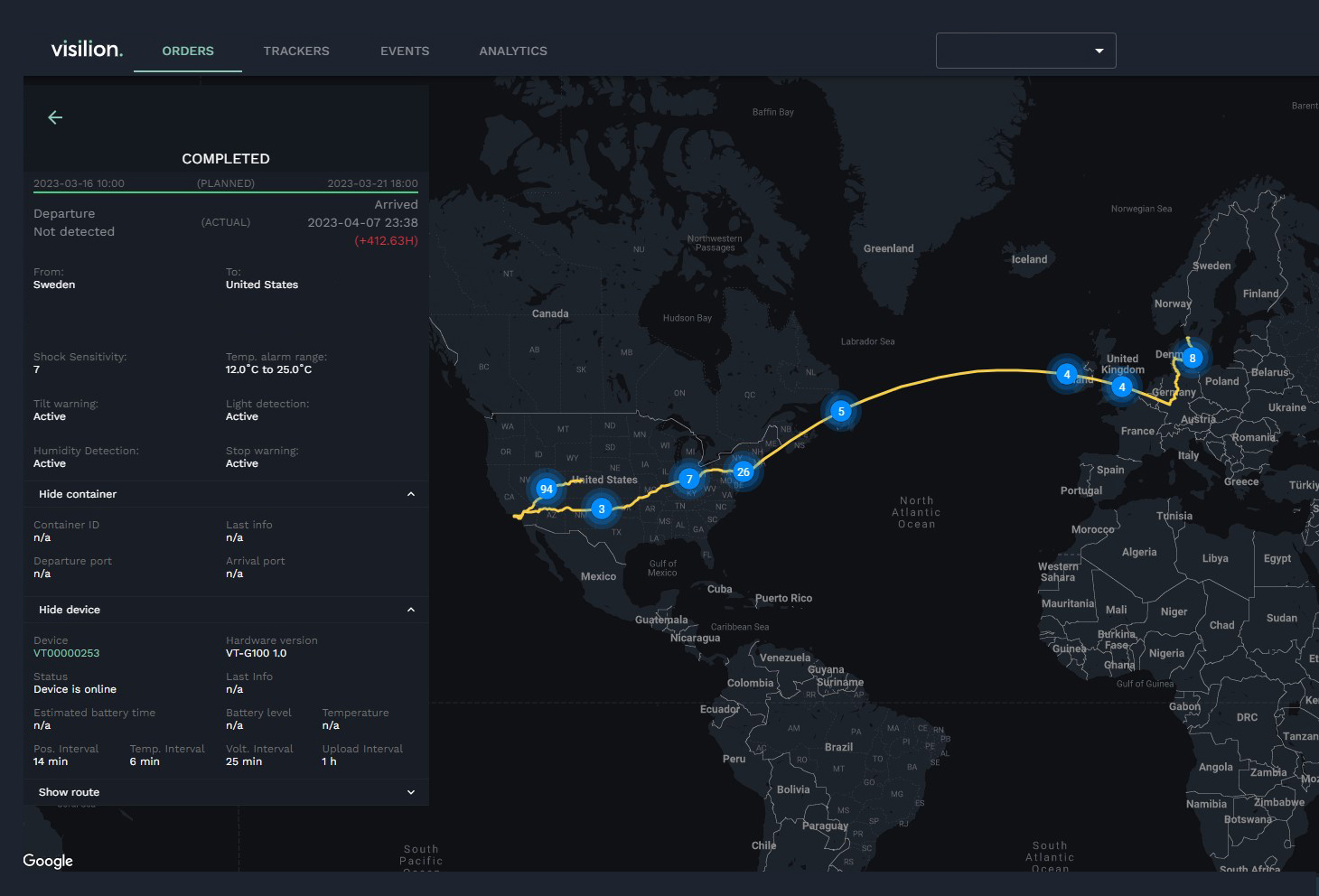This screenshot has height=896, width=1319.
Task: Click temperature alarm range 12.0°C to 25.0°C
Action: 269,369
